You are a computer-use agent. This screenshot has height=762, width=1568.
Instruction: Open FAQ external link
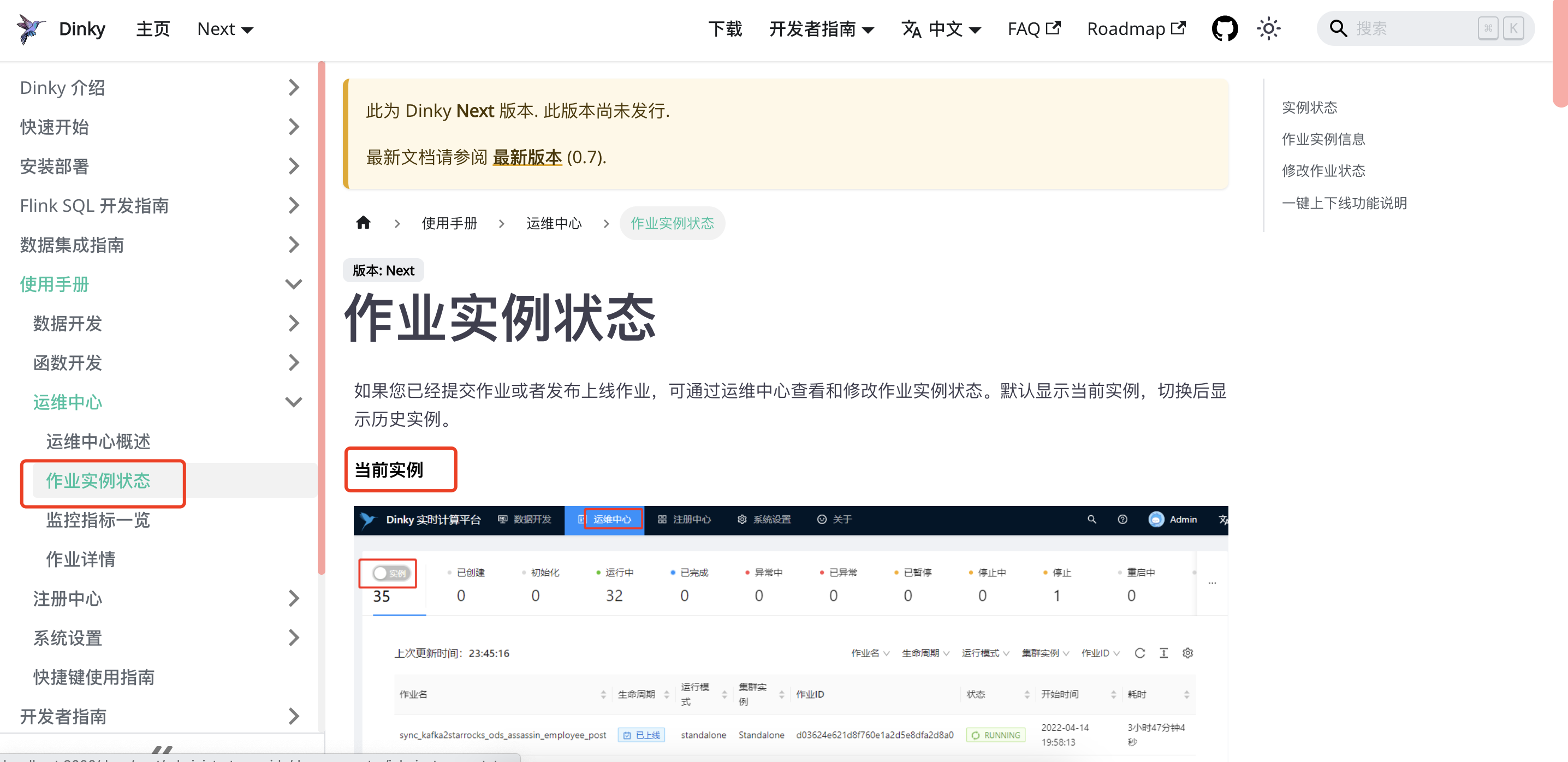tap(1034, 28)
